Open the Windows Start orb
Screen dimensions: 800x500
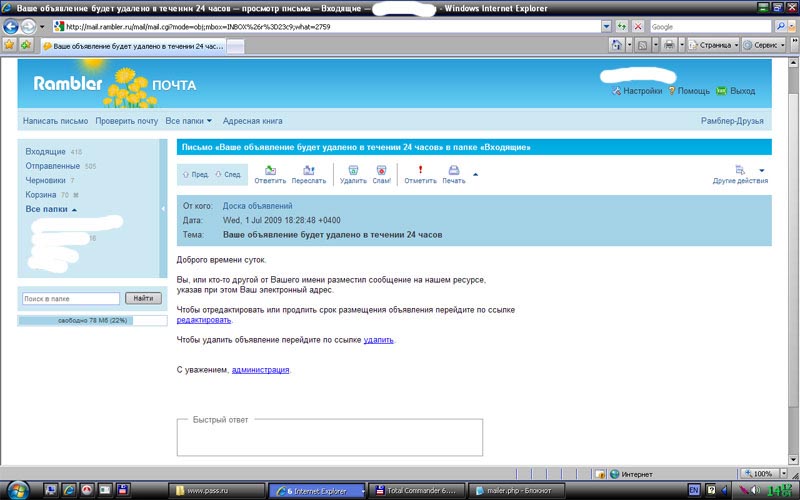point(17,491)
